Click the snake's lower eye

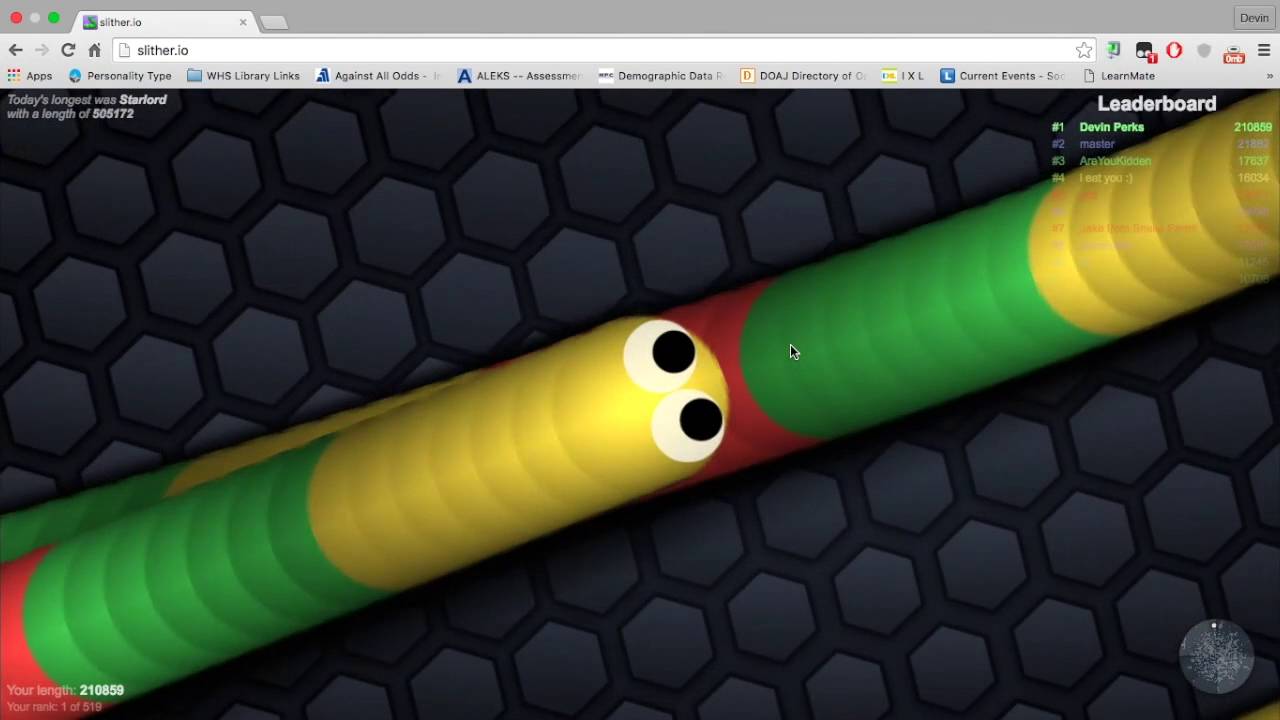(x=689, y=424)
